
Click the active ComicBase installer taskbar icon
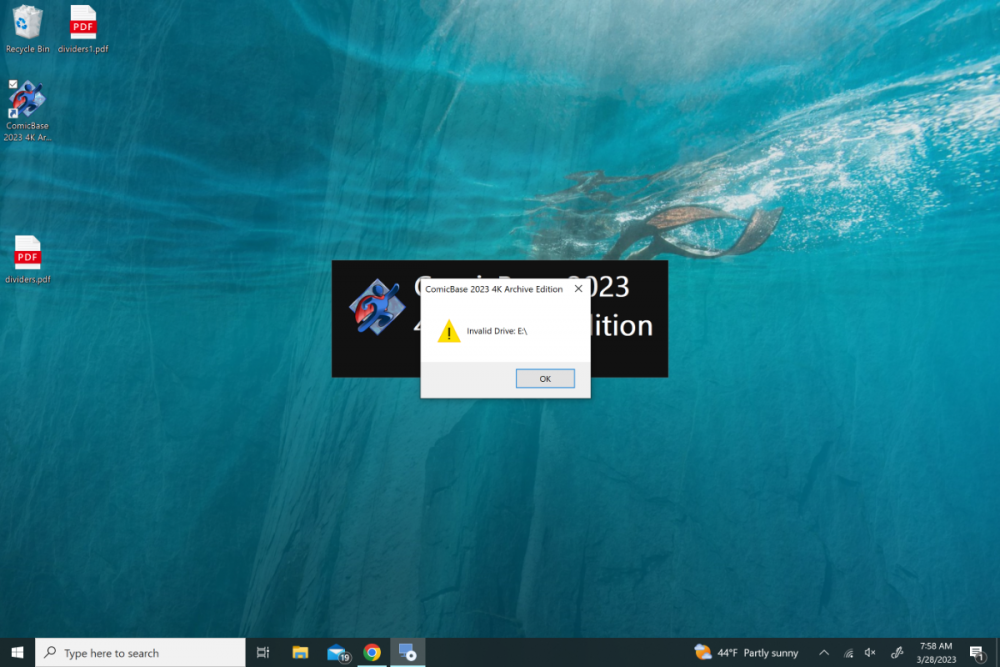tap(407, 653)
